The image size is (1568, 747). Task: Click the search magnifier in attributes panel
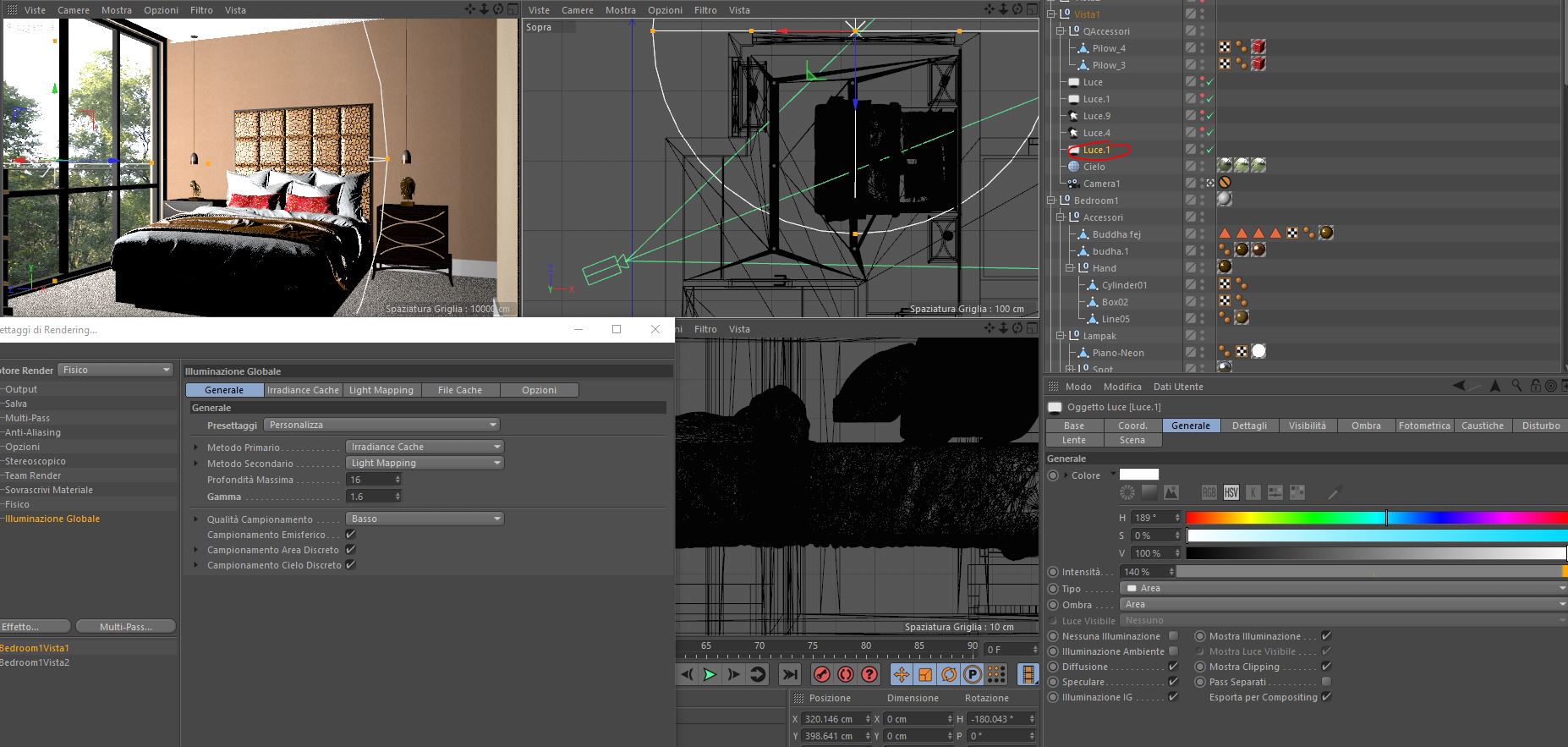pos(1516,386)
